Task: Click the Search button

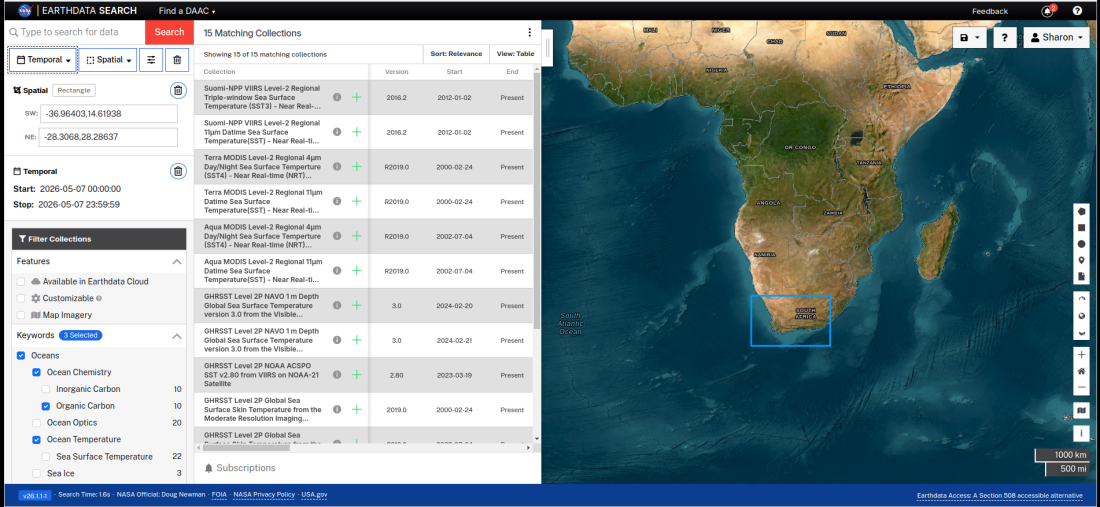Action: [169, 32]
